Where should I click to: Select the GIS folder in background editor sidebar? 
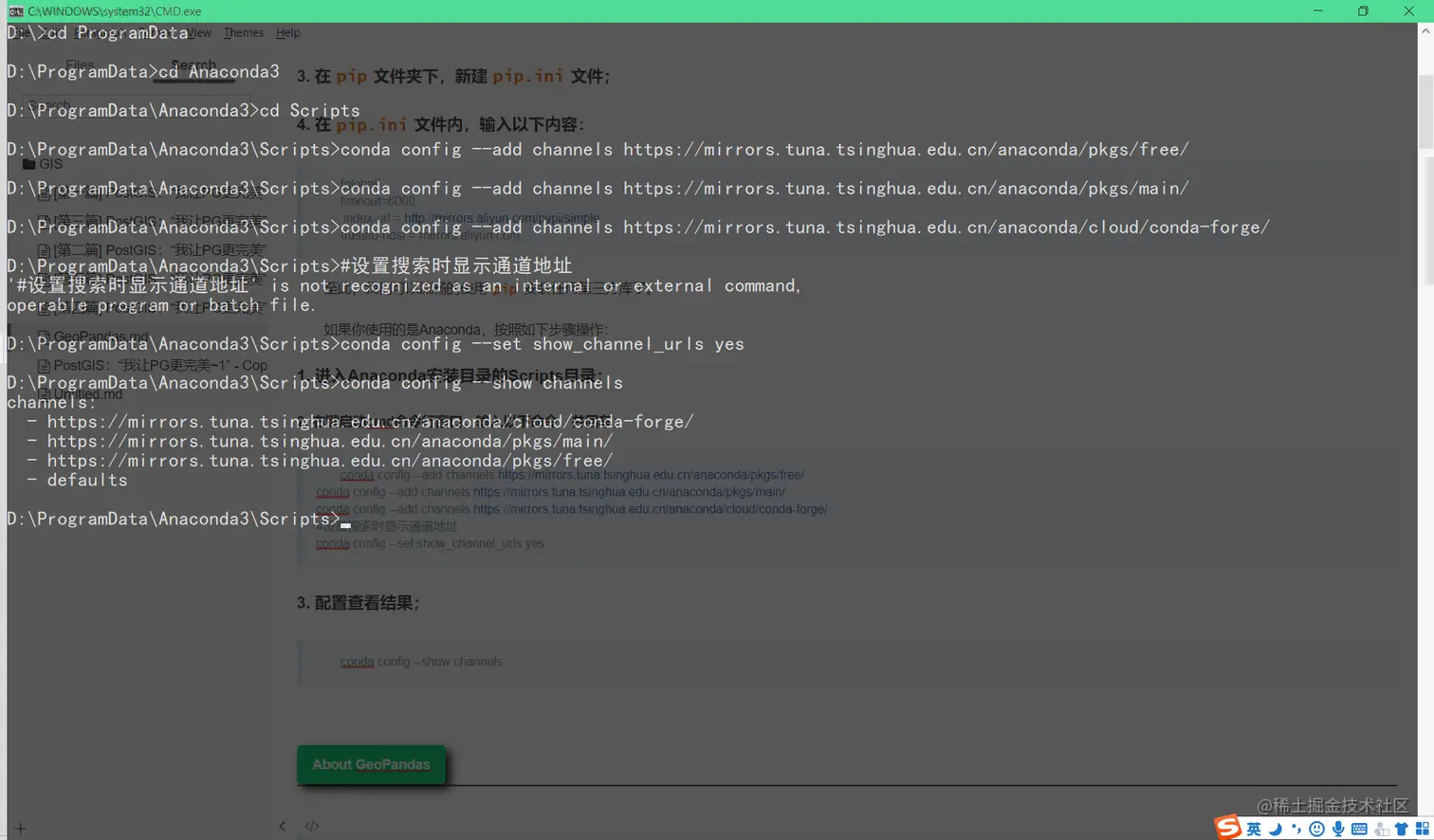point(43,164)
